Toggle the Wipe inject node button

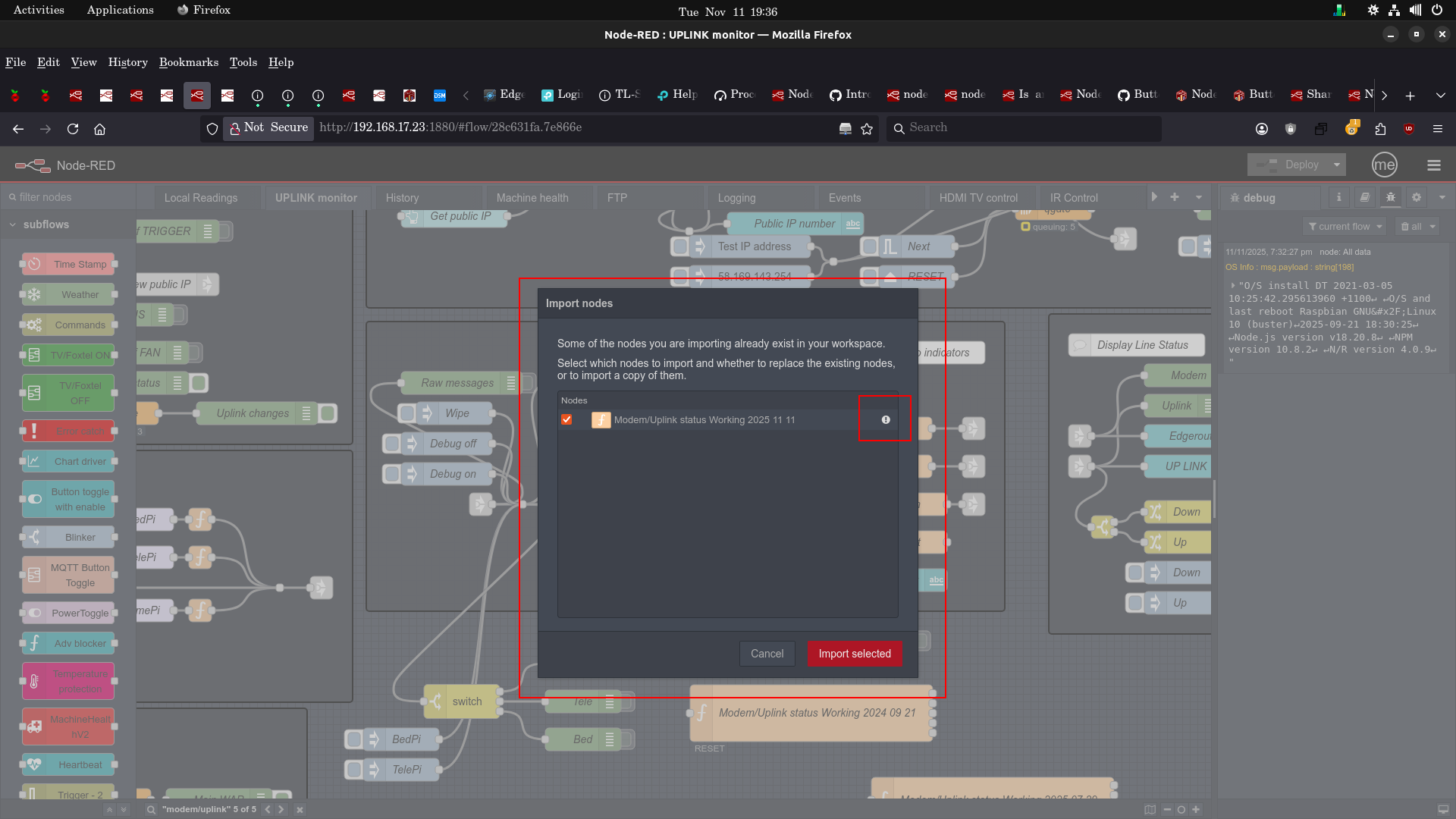(x=407, y=413)
